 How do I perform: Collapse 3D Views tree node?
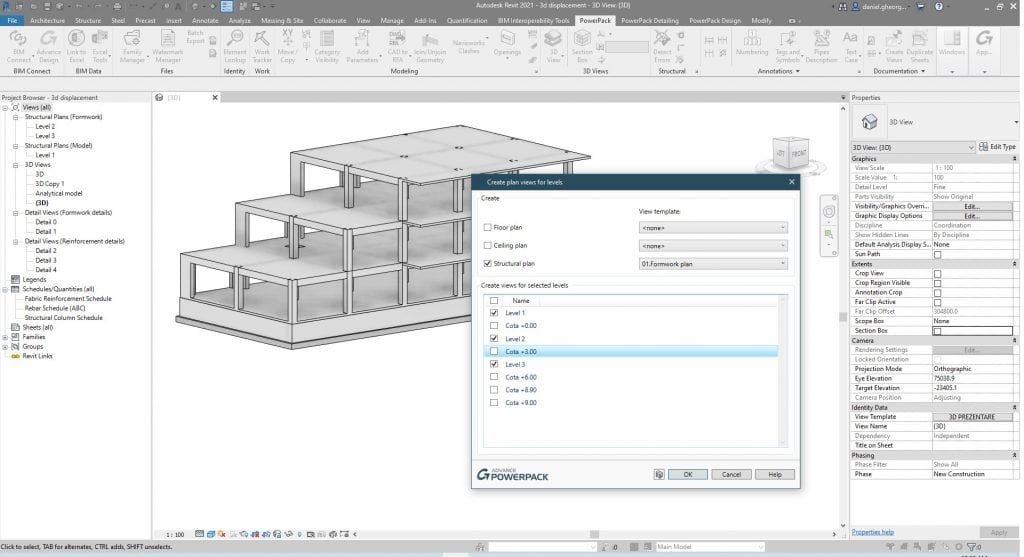16,165
